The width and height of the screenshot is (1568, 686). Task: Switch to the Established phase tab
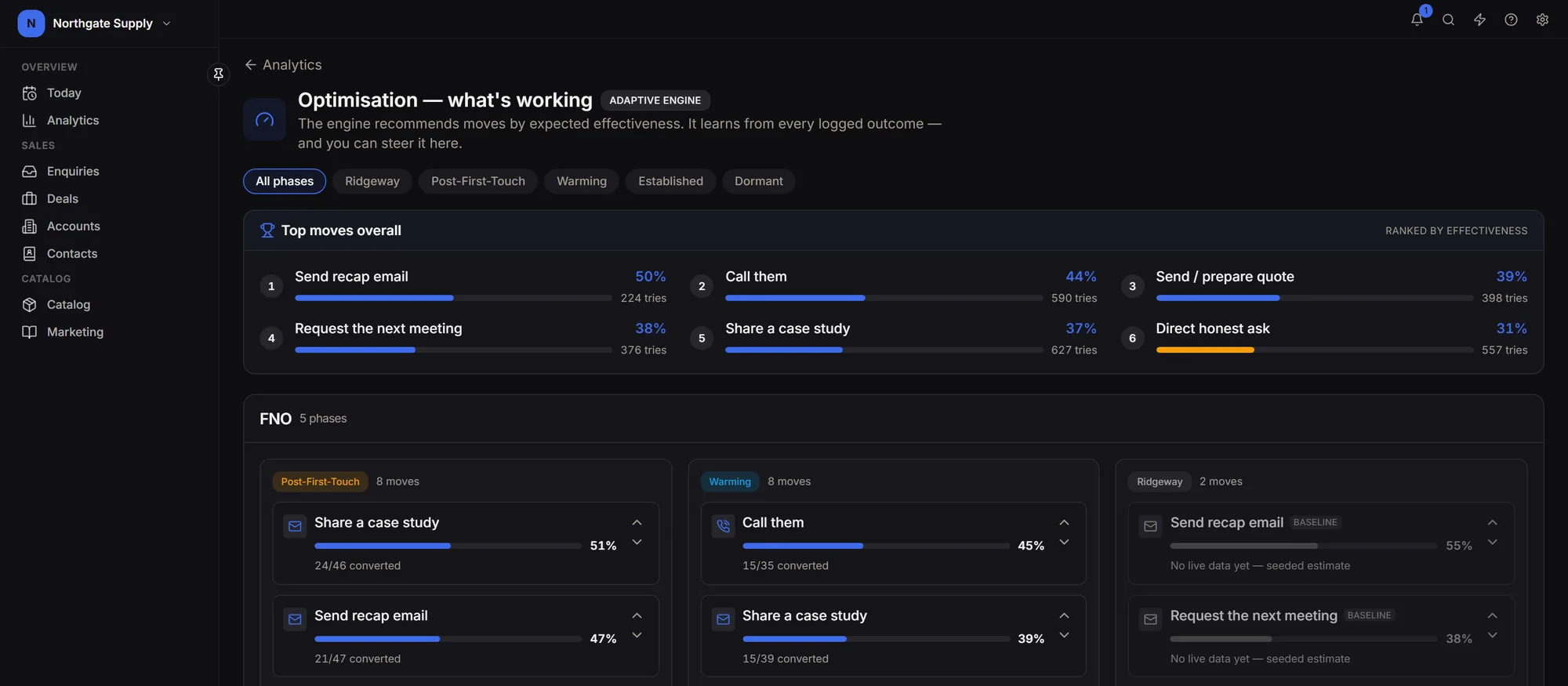coord(671,181)
